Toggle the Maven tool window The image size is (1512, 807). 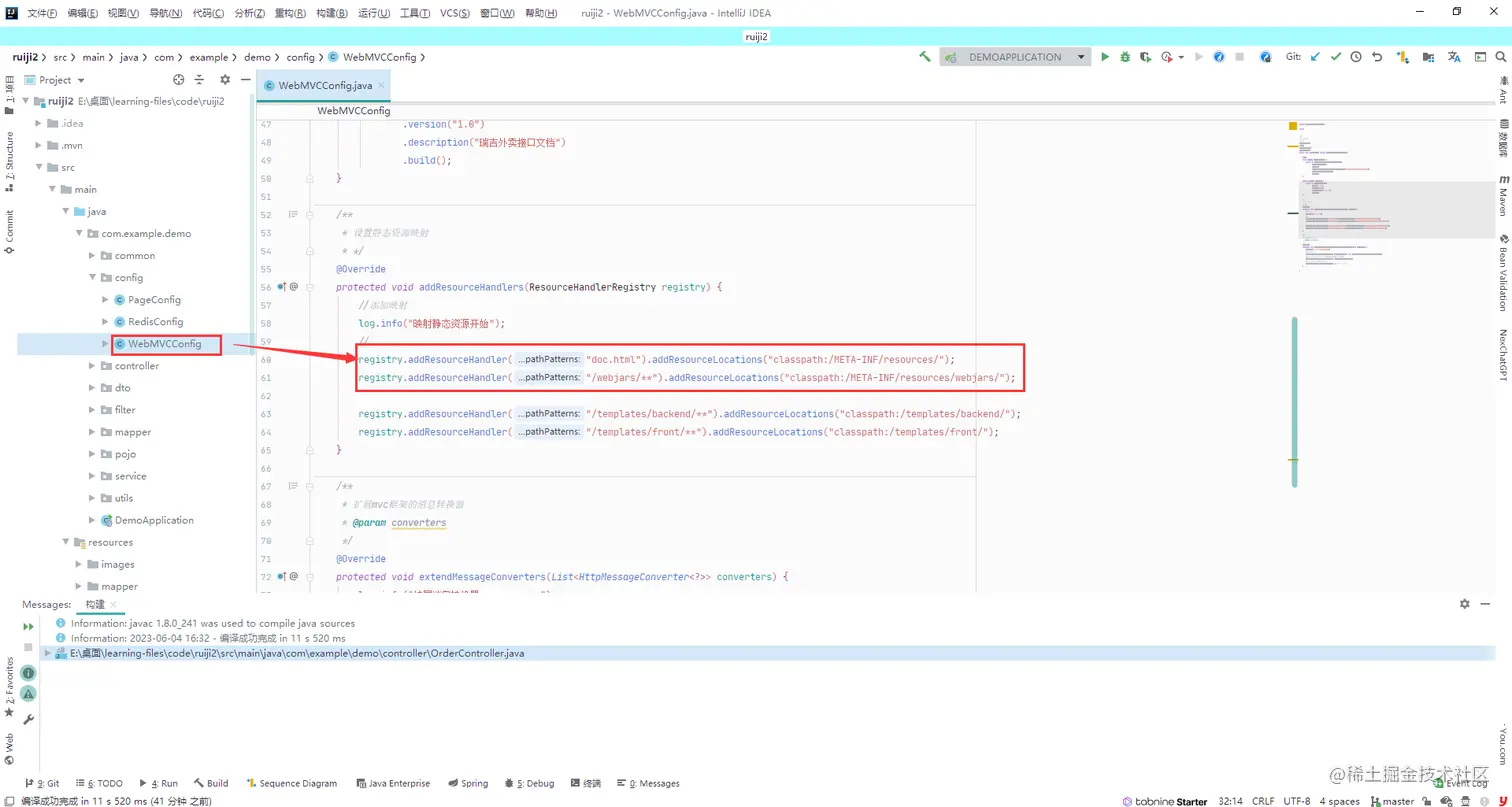pyautogui.click(x=1502, y=195)
